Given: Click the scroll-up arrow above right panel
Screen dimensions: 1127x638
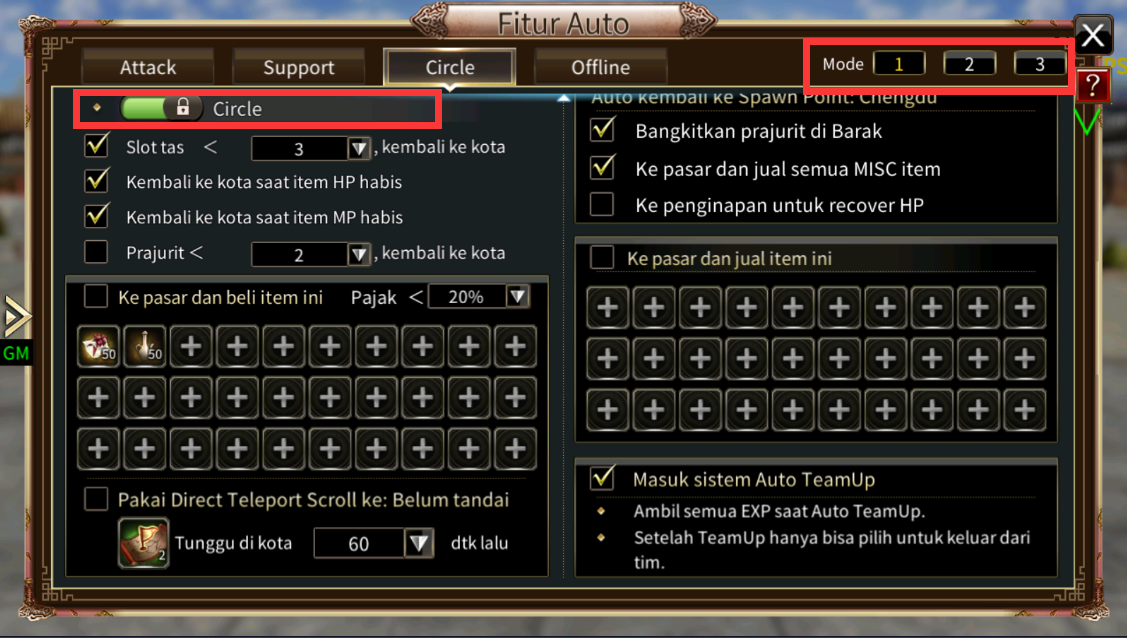Looking at the screenshot, I should tap(564, 98).
